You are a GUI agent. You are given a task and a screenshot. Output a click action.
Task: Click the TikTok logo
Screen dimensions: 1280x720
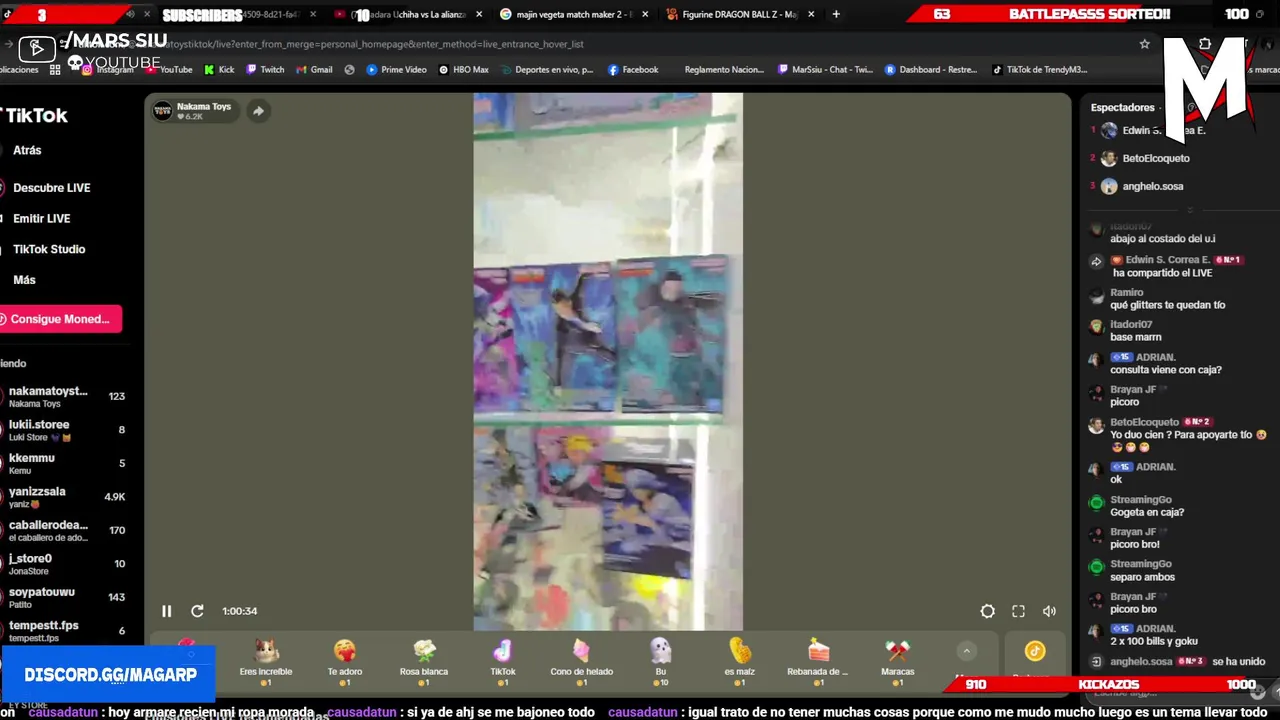point(35,116)
